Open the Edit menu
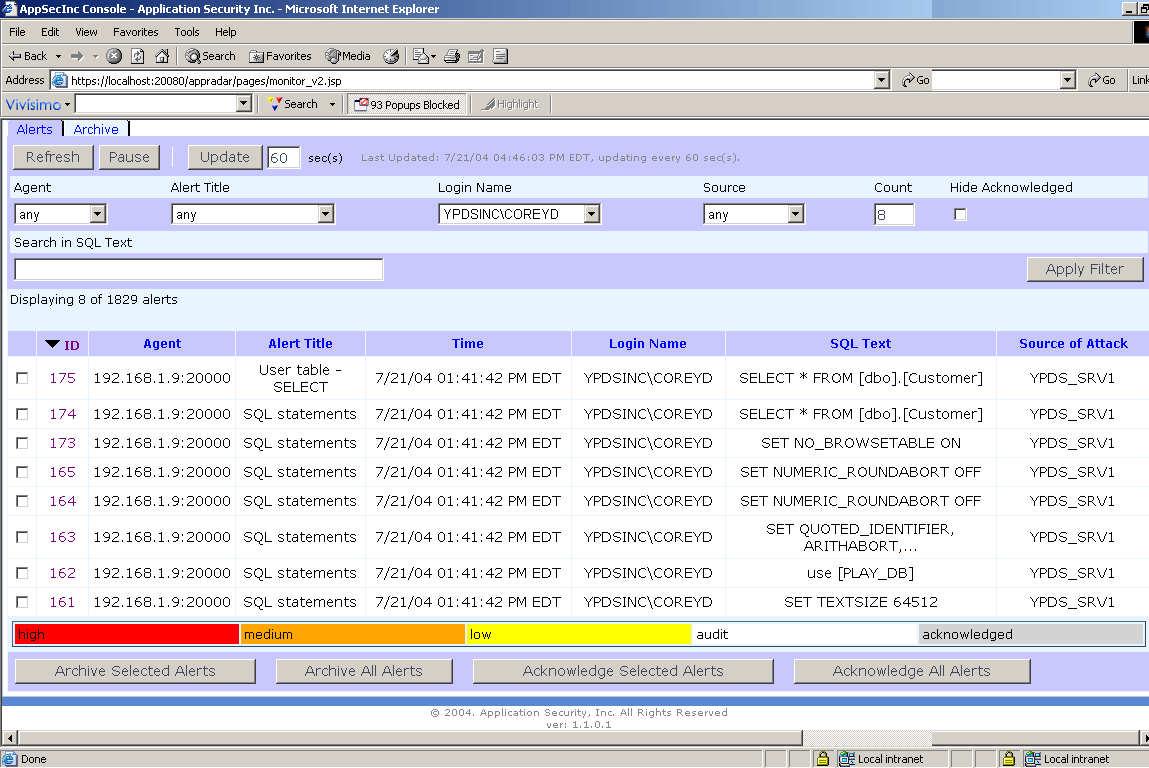Image resolution: width=1149 pixels, height=768 pixels. (50, 32)
